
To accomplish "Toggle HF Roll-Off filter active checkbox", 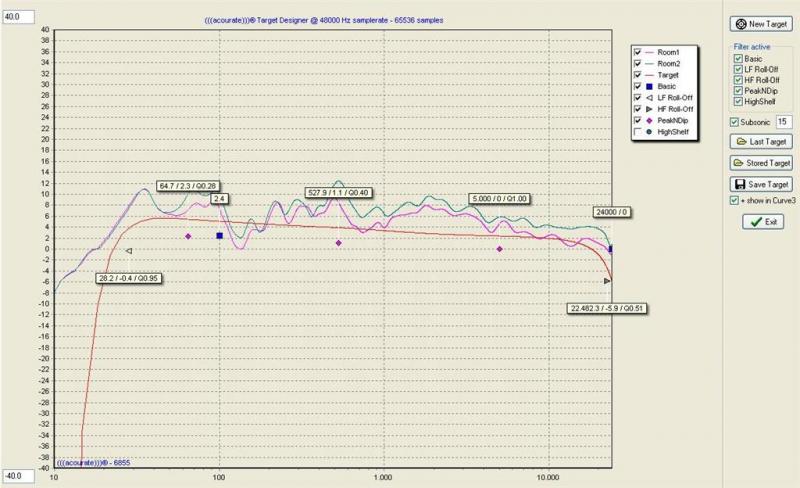I will point(738,80).
